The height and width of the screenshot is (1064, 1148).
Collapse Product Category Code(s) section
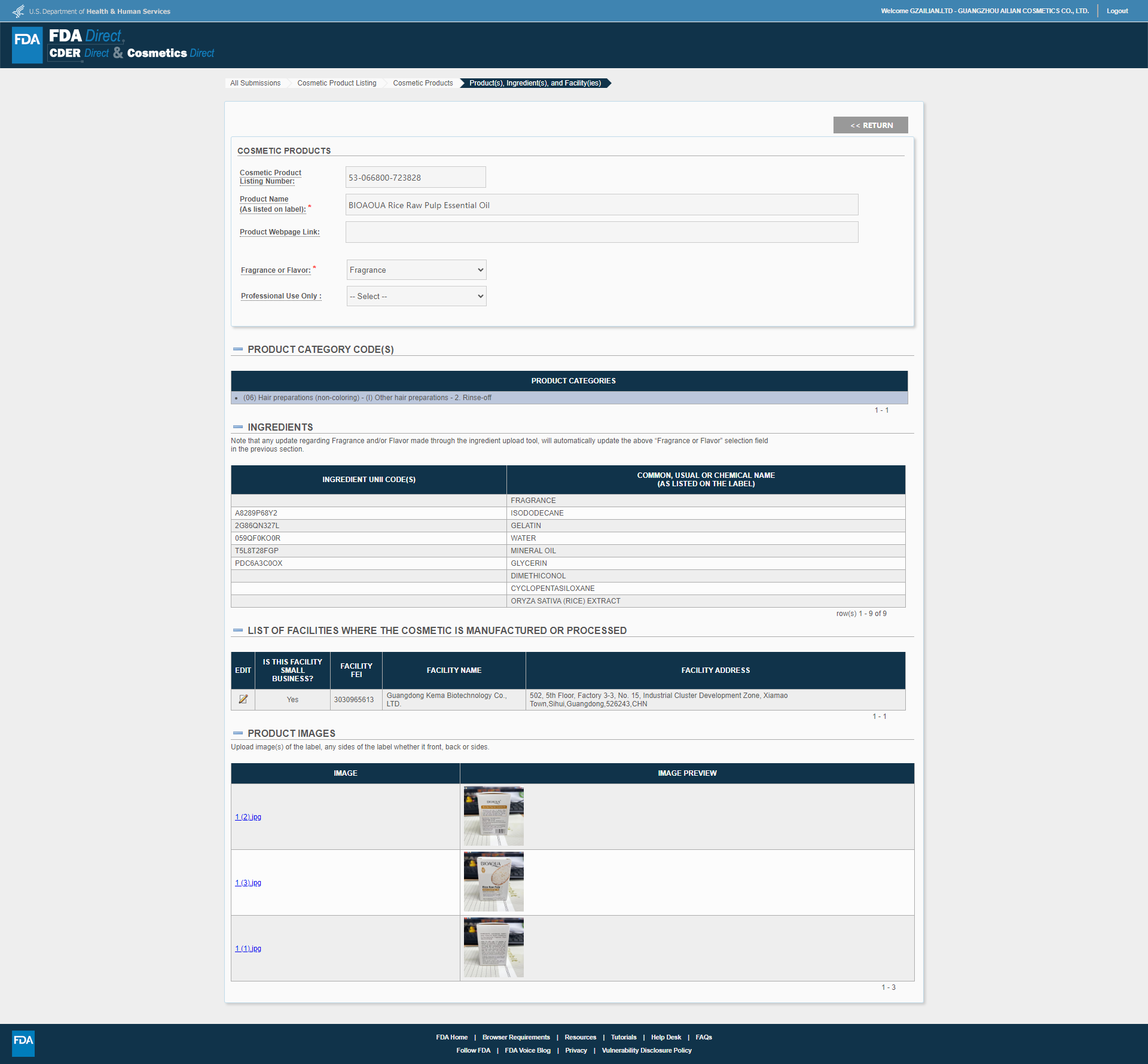[x=238, y=349]
